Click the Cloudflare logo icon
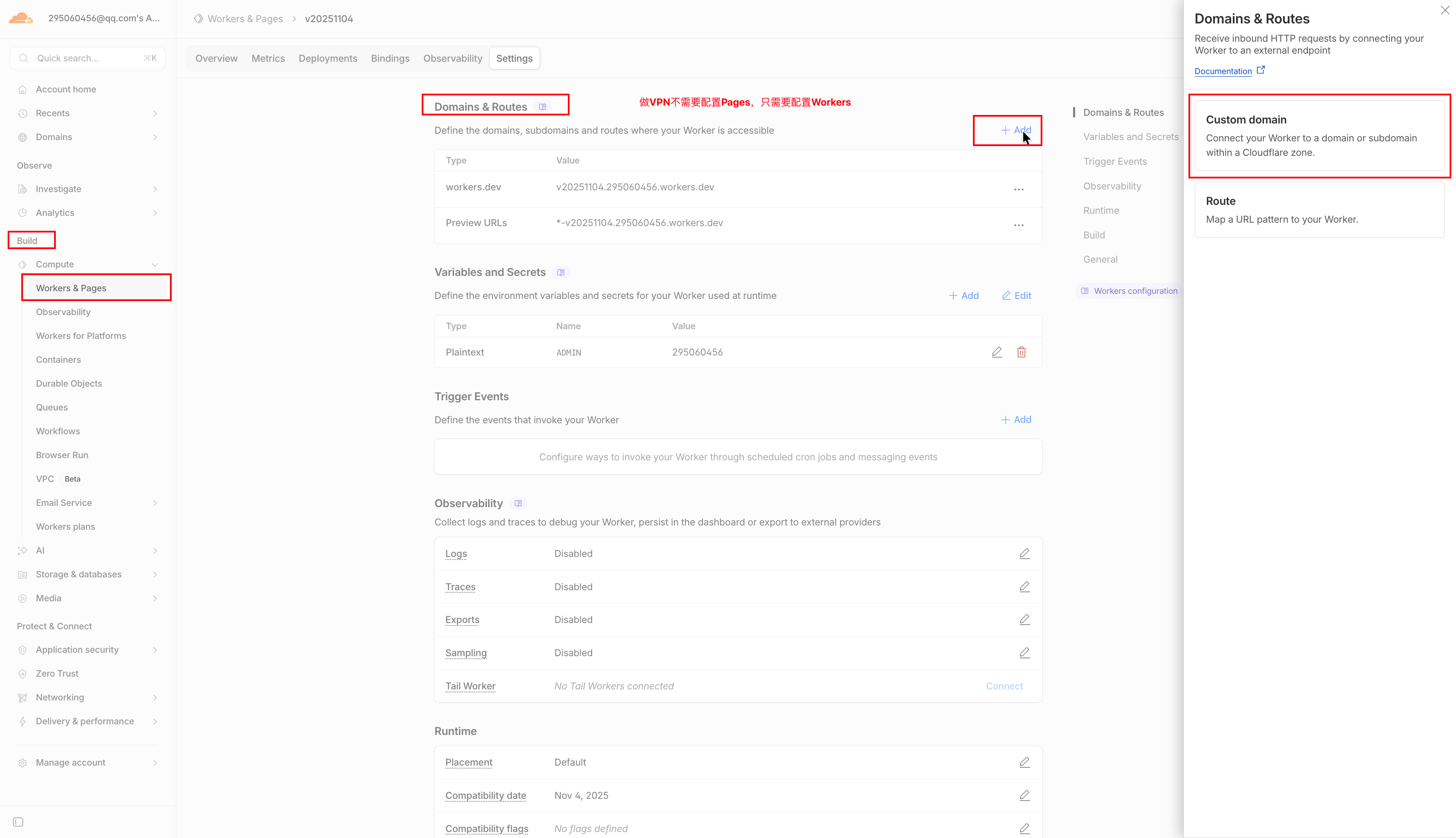Screen dimensions: 1456x838 point(21,18)
